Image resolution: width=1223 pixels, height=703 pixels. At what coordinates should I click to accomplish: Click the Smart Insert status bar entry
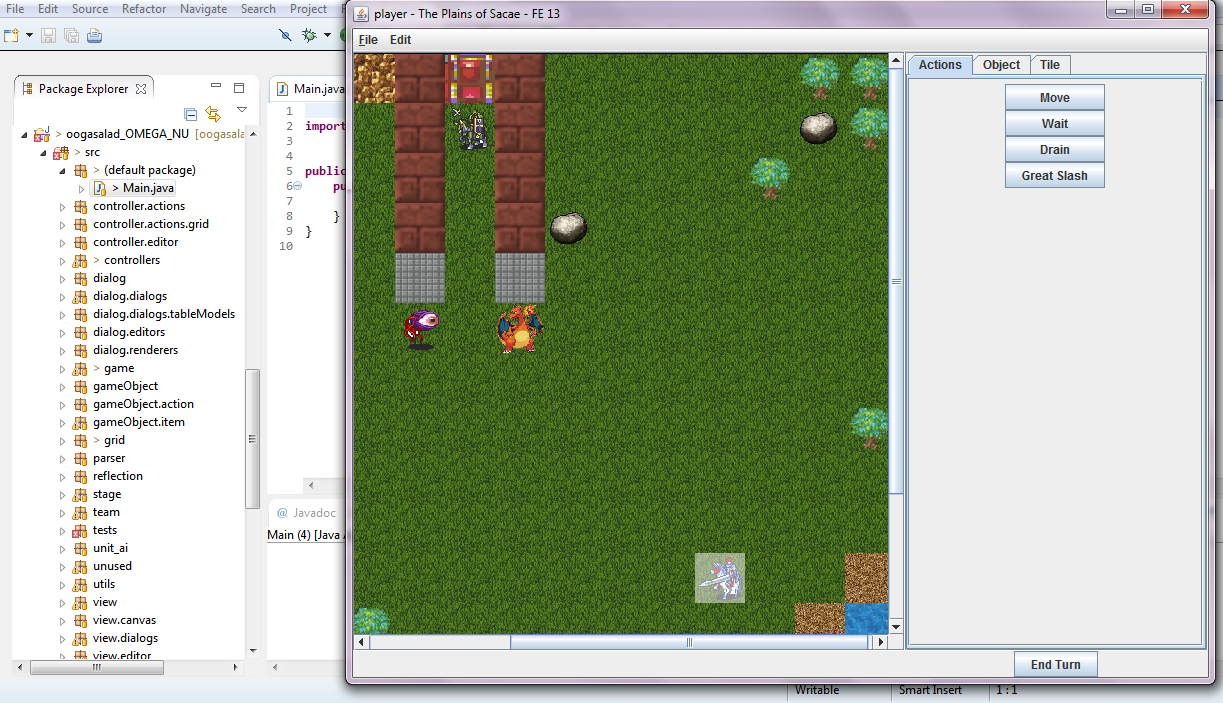930,690
